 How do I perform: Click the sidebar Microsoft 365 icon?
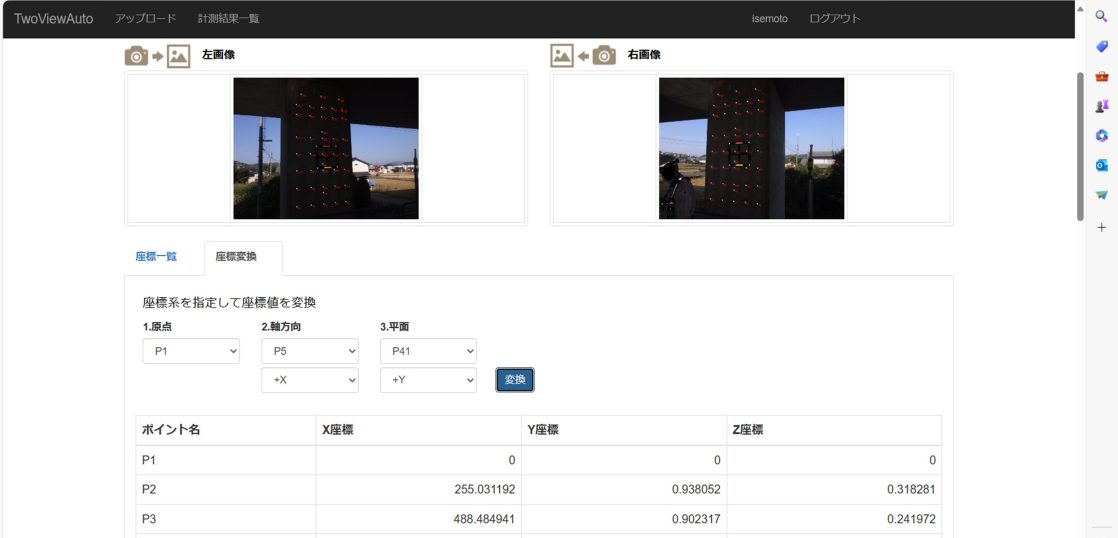pos(1102,135)
